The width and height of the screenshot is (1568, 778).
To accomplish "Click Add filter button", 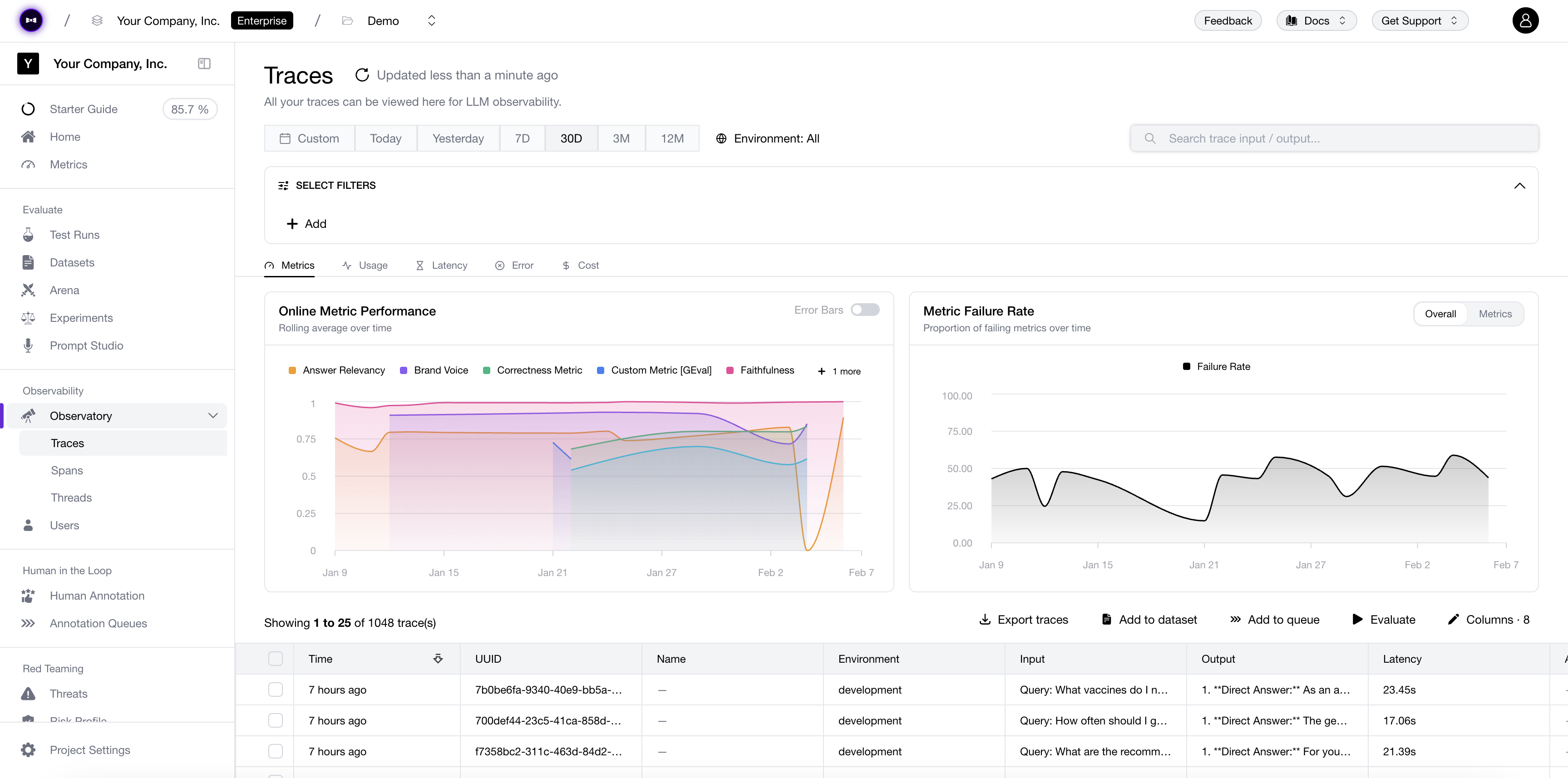I will point(307,224).
